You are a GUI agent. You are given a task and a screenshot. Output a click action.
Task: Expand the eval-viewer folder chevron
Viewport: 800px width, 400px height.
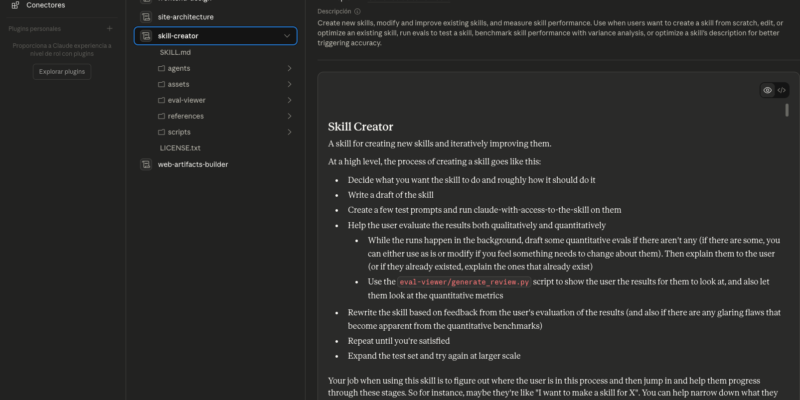tap(289, 100)
